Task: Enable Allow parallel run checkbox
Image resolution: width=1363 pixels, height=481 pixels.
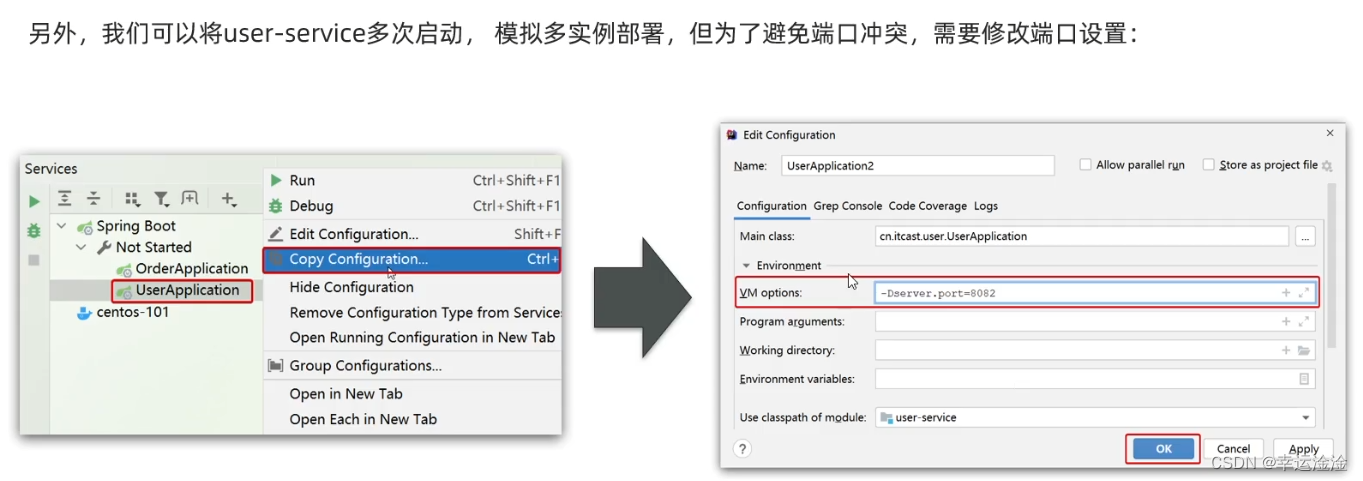Action: [1085, 165]
